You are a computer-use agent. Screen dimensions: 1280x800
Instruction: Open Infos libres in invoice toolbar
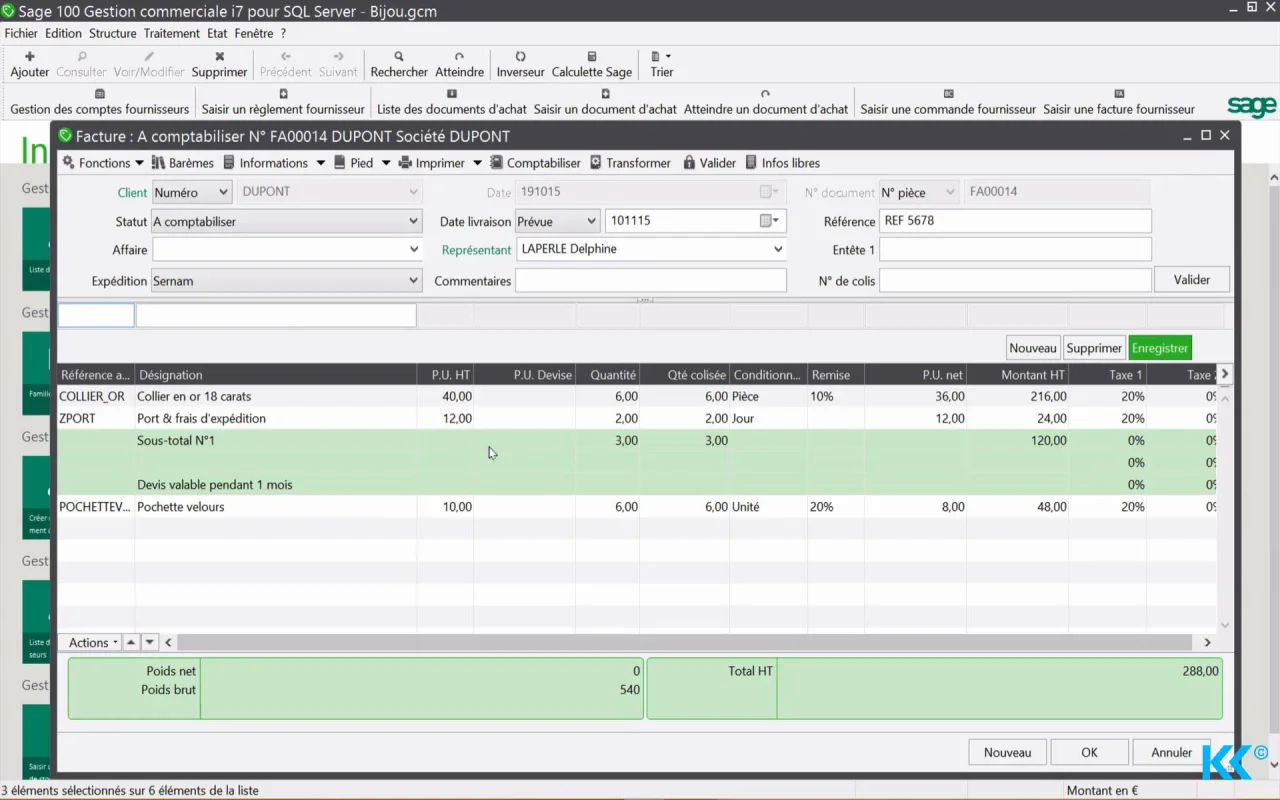[783, 163]
